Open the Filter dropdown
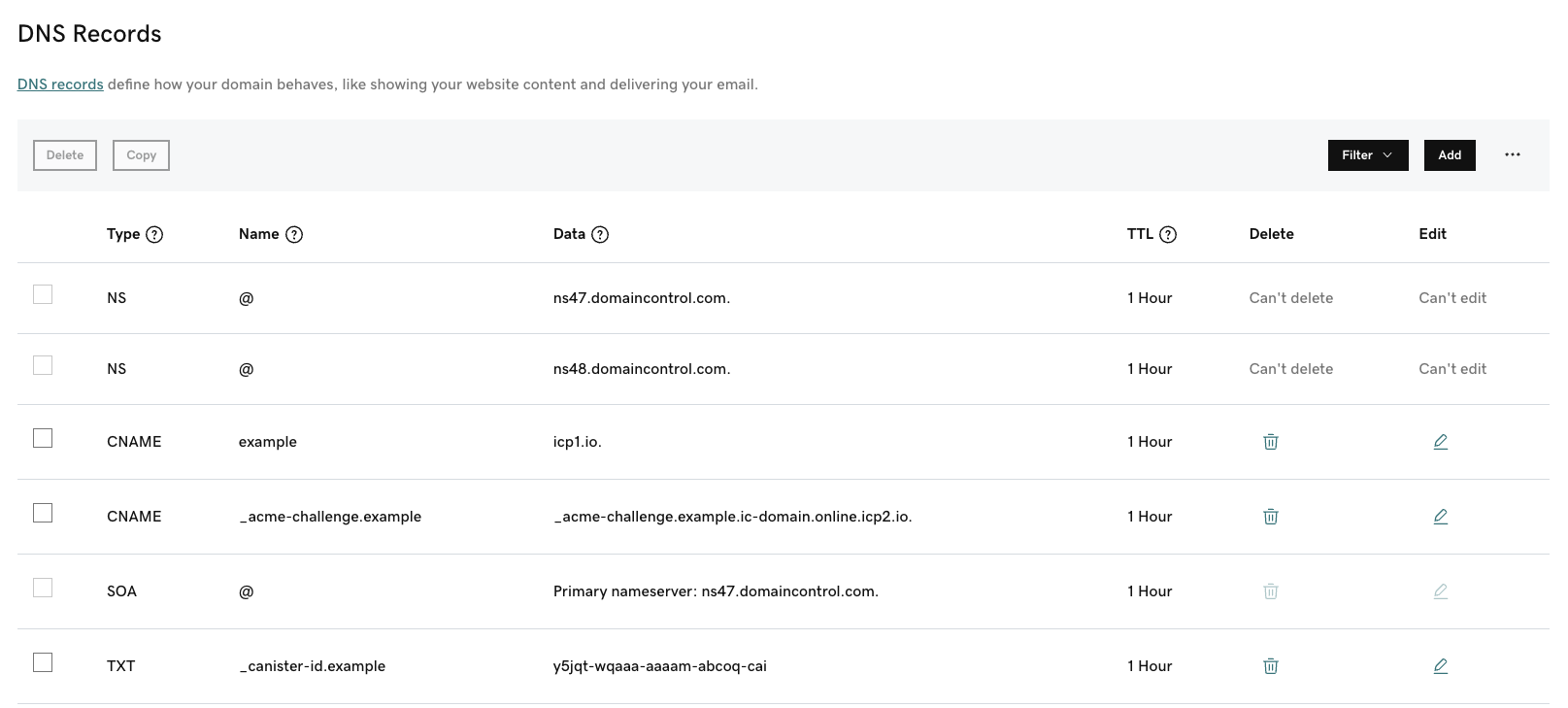Viewport: 1568px width, 708px height. pos(1368,155)
